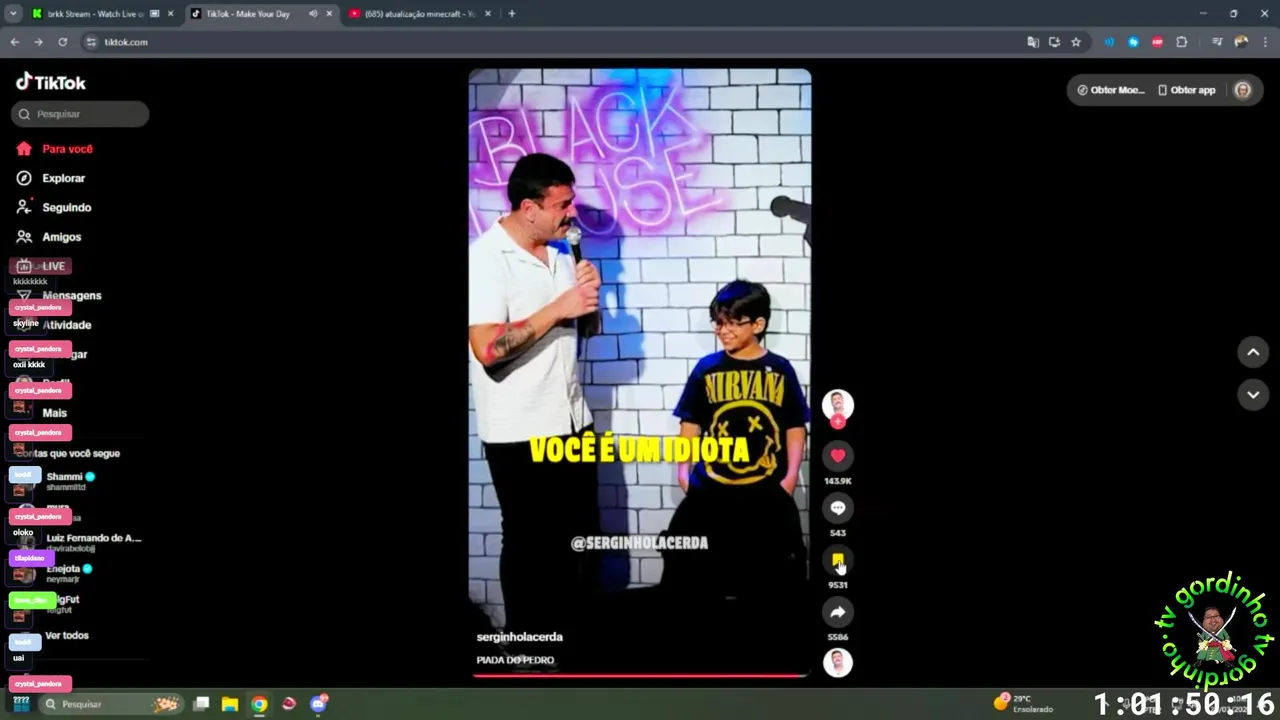Open Para você feed
Viewport: 1280px width, 720px height.
55,149
